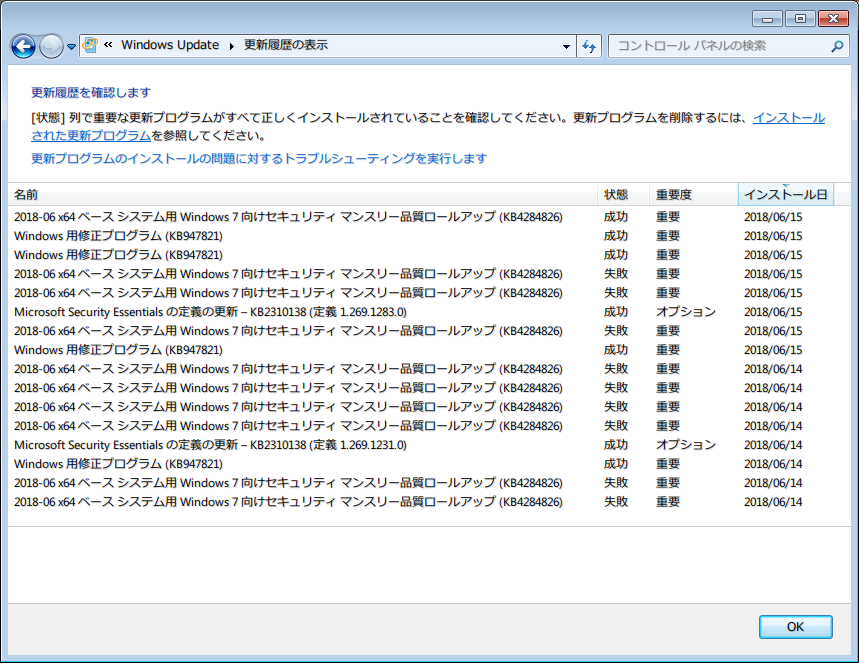
Task: Minimize the update history window
Action: (768, 18)
